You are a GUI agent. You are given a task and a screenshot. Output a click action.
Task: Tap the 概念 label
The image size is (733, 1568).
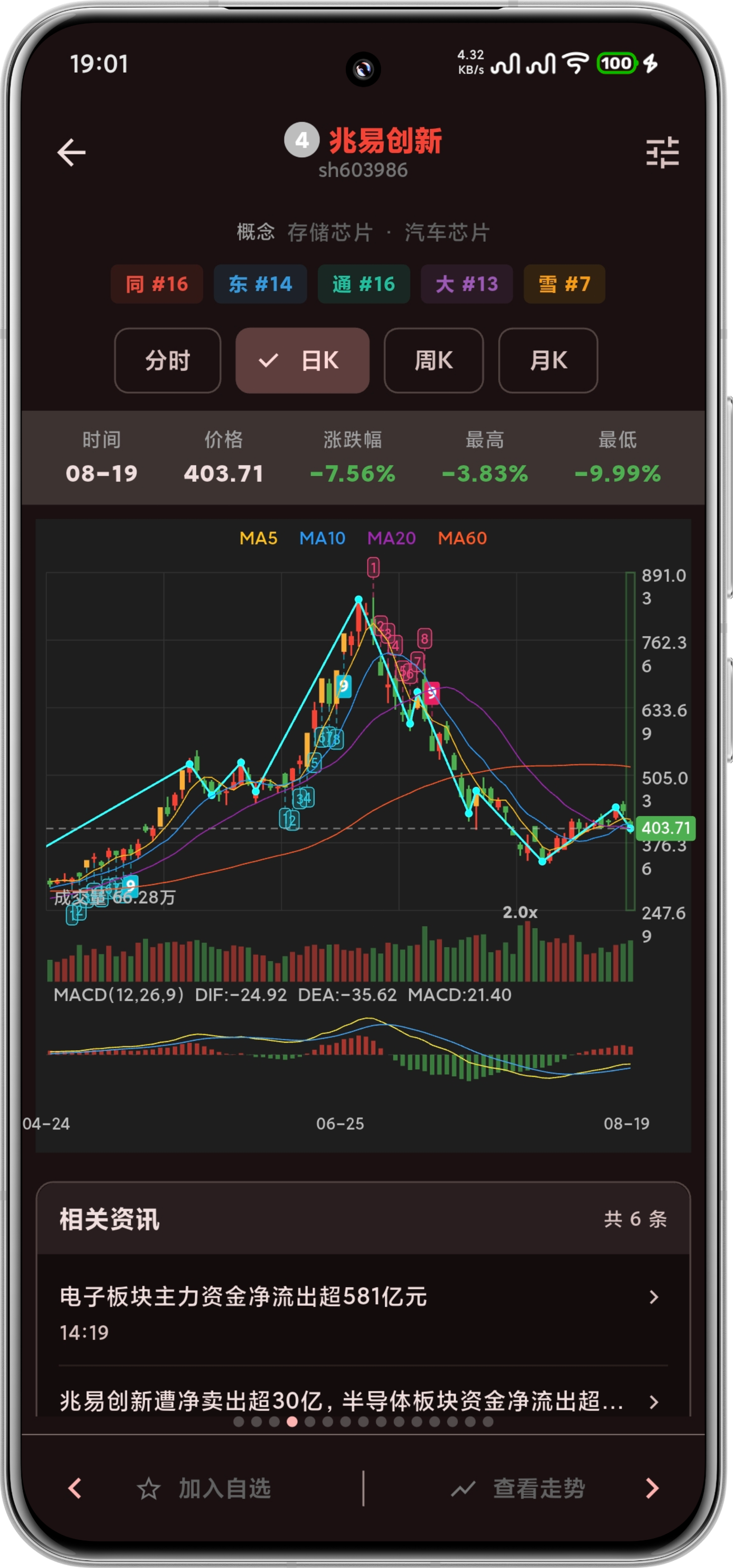(256, 232)
